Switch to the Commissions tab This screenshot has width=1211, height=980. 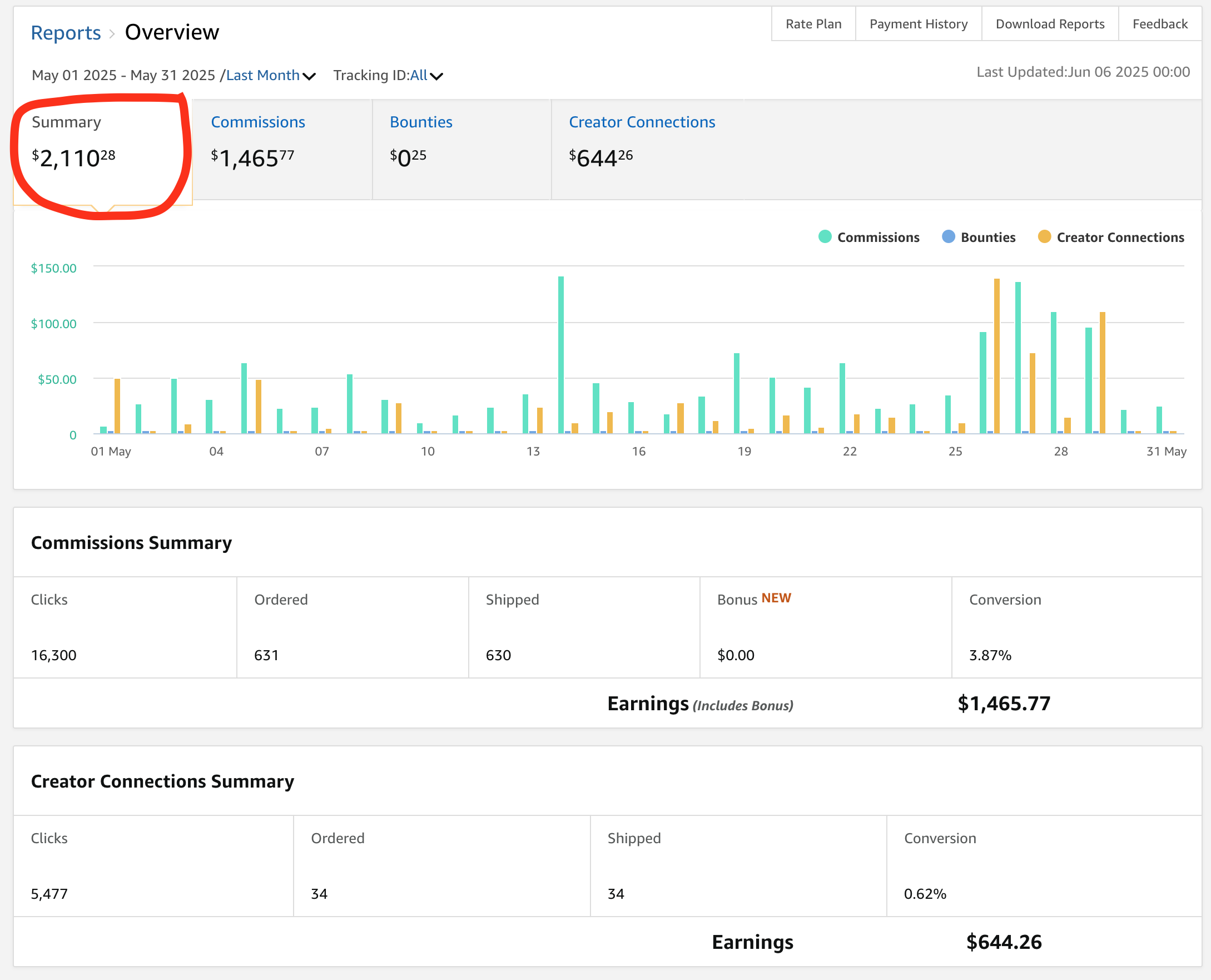coord(258,122)
